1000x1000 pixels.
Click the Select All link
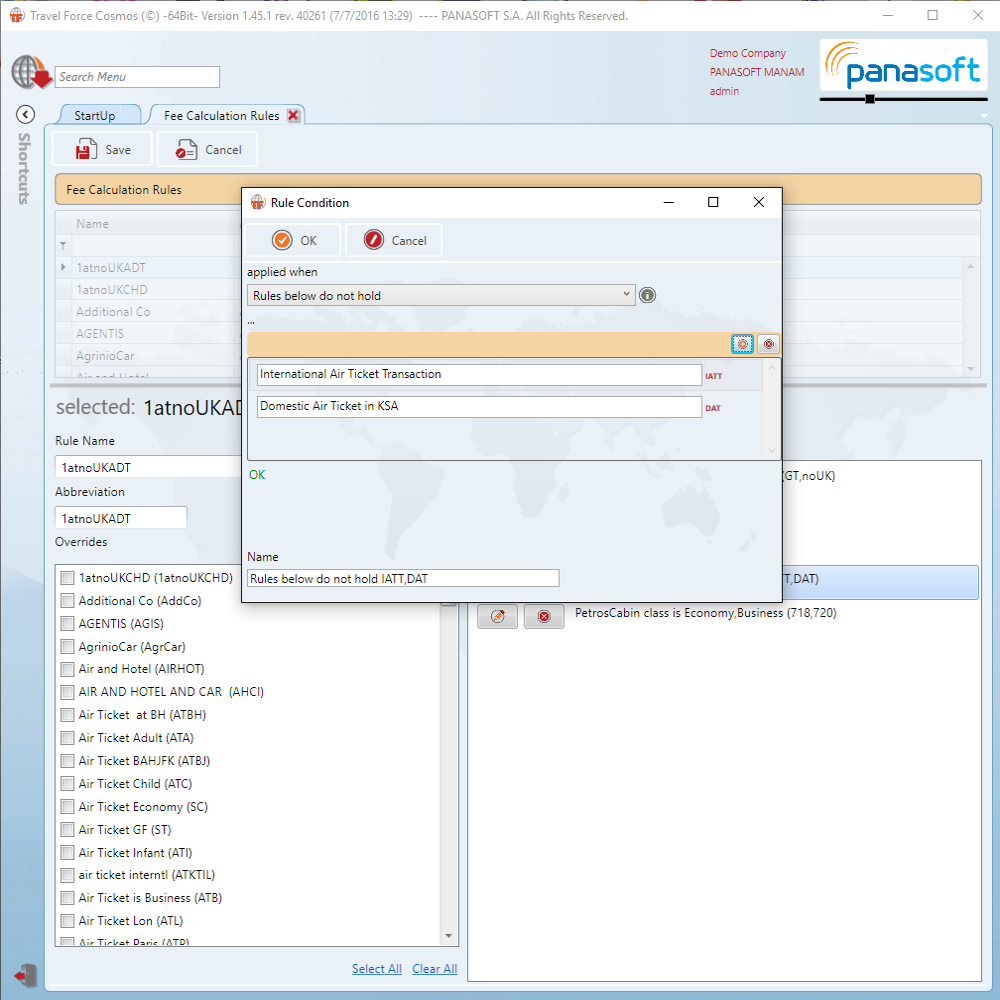pyautogui.click(x=376, y=969)
